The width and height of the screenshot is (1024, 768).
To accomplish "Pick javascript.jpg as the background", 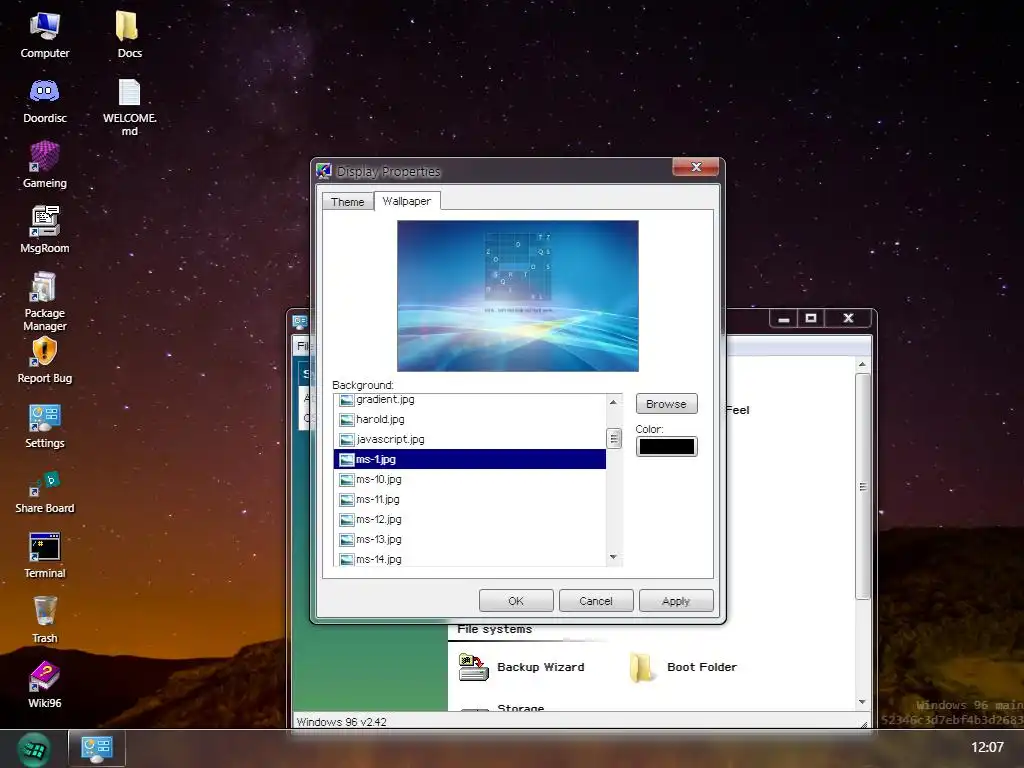I will coord(470,440).
